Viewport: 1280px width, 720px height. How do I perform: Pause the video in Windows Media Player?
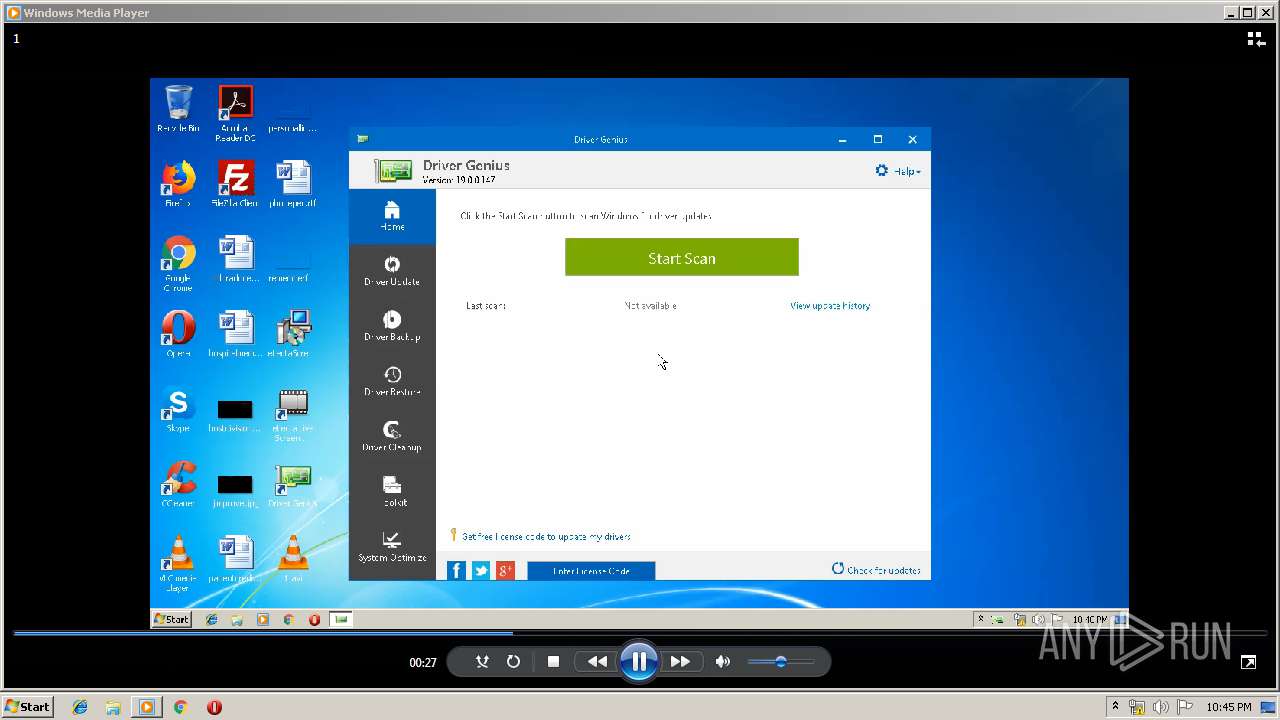[638, 661]
